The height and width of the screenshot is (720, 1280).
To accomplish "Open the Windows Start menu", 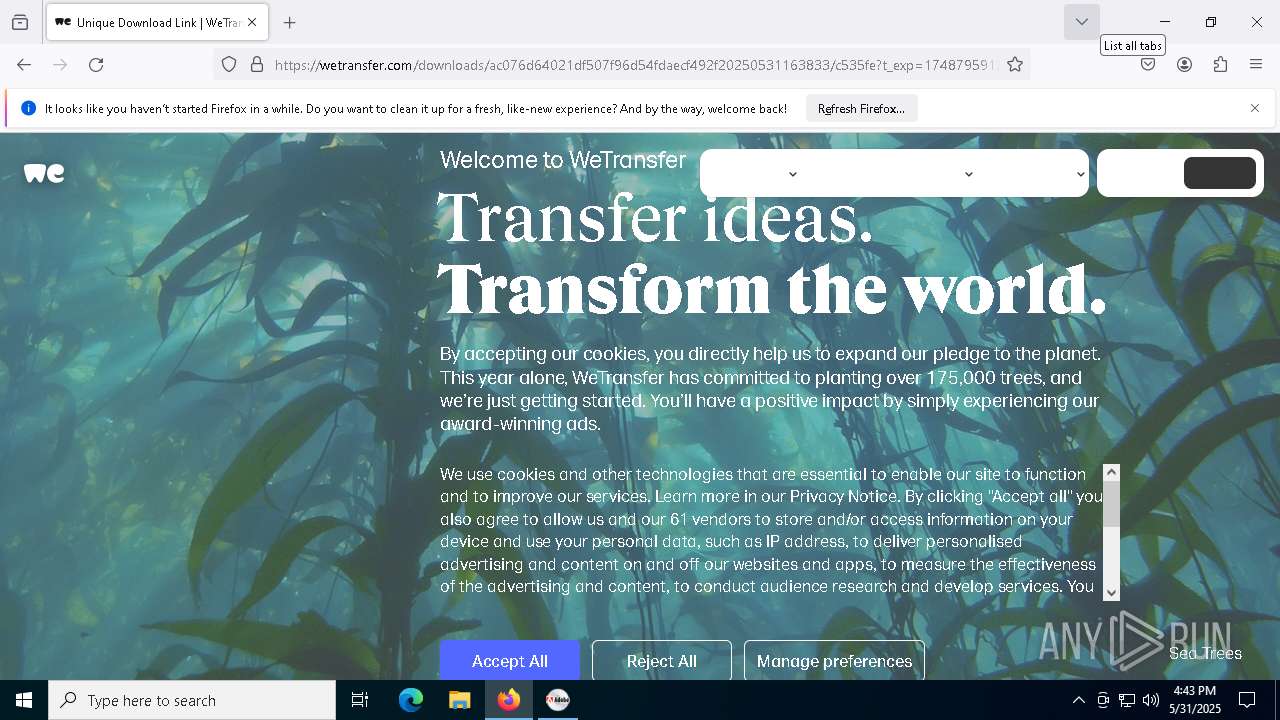I will coord(24,700).
